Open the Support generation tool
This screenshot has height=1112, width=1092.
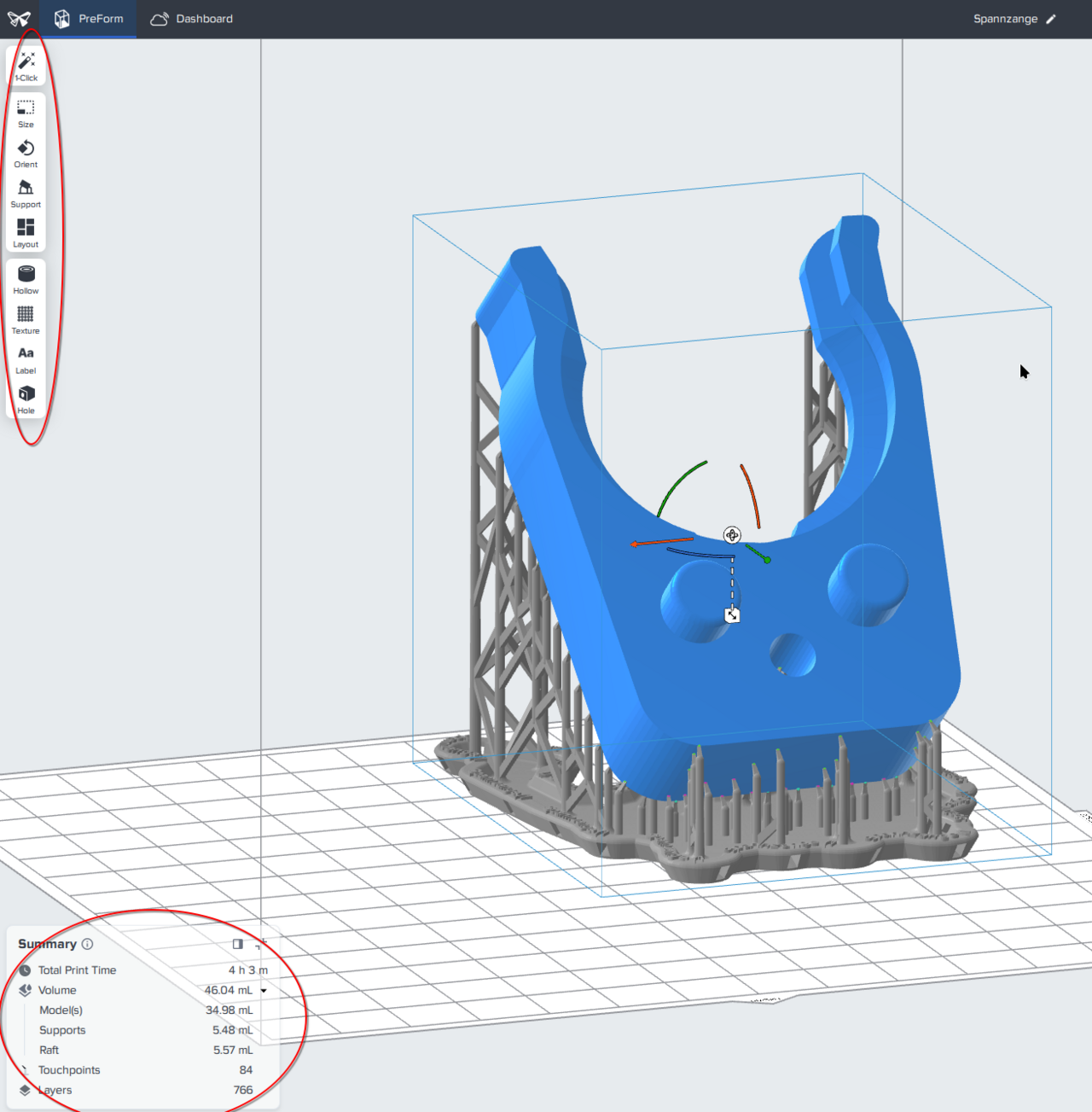(x=26, y=194)
